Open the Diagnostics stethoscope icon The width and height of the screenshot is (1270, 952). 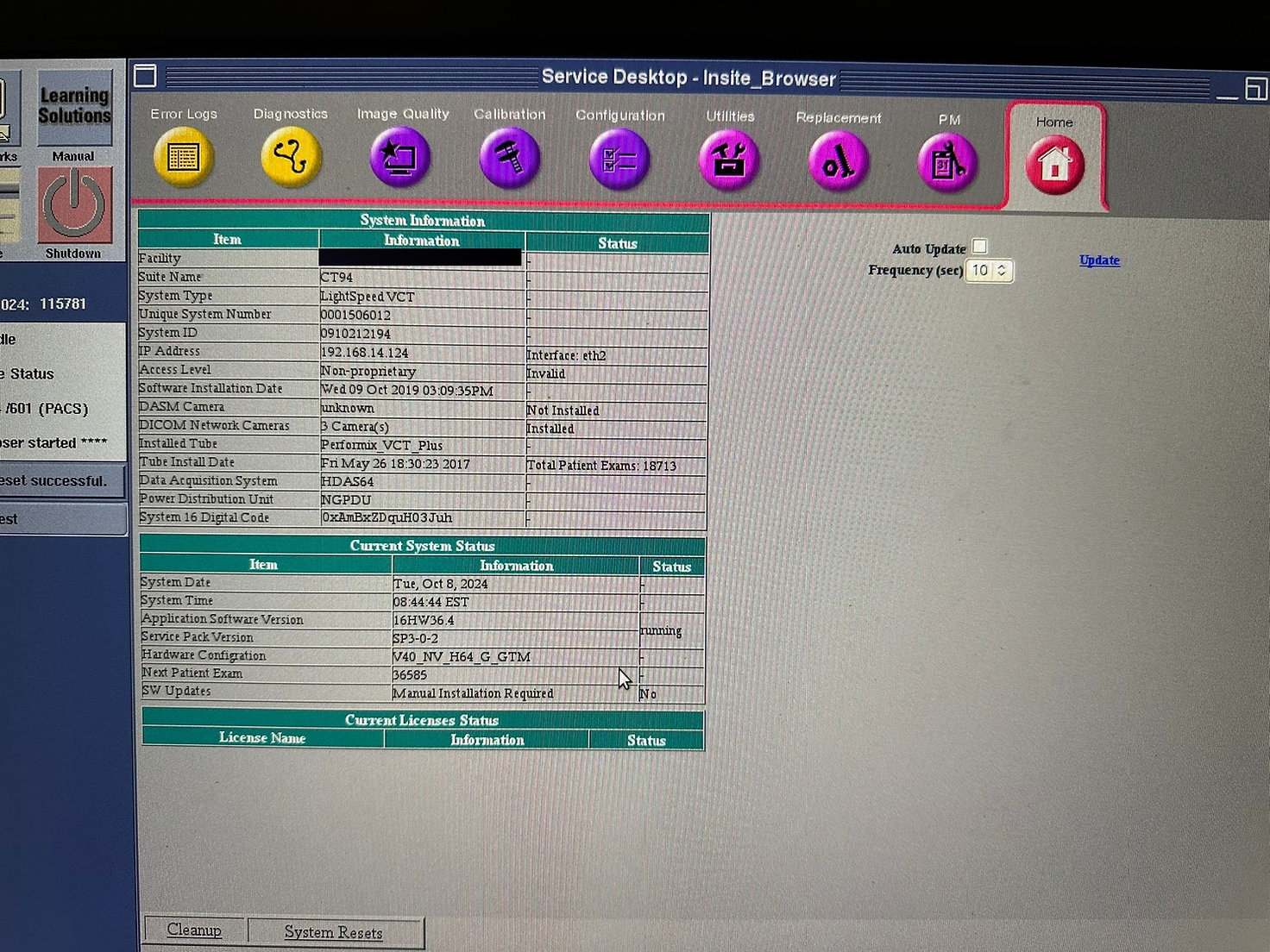click(291, 157)
